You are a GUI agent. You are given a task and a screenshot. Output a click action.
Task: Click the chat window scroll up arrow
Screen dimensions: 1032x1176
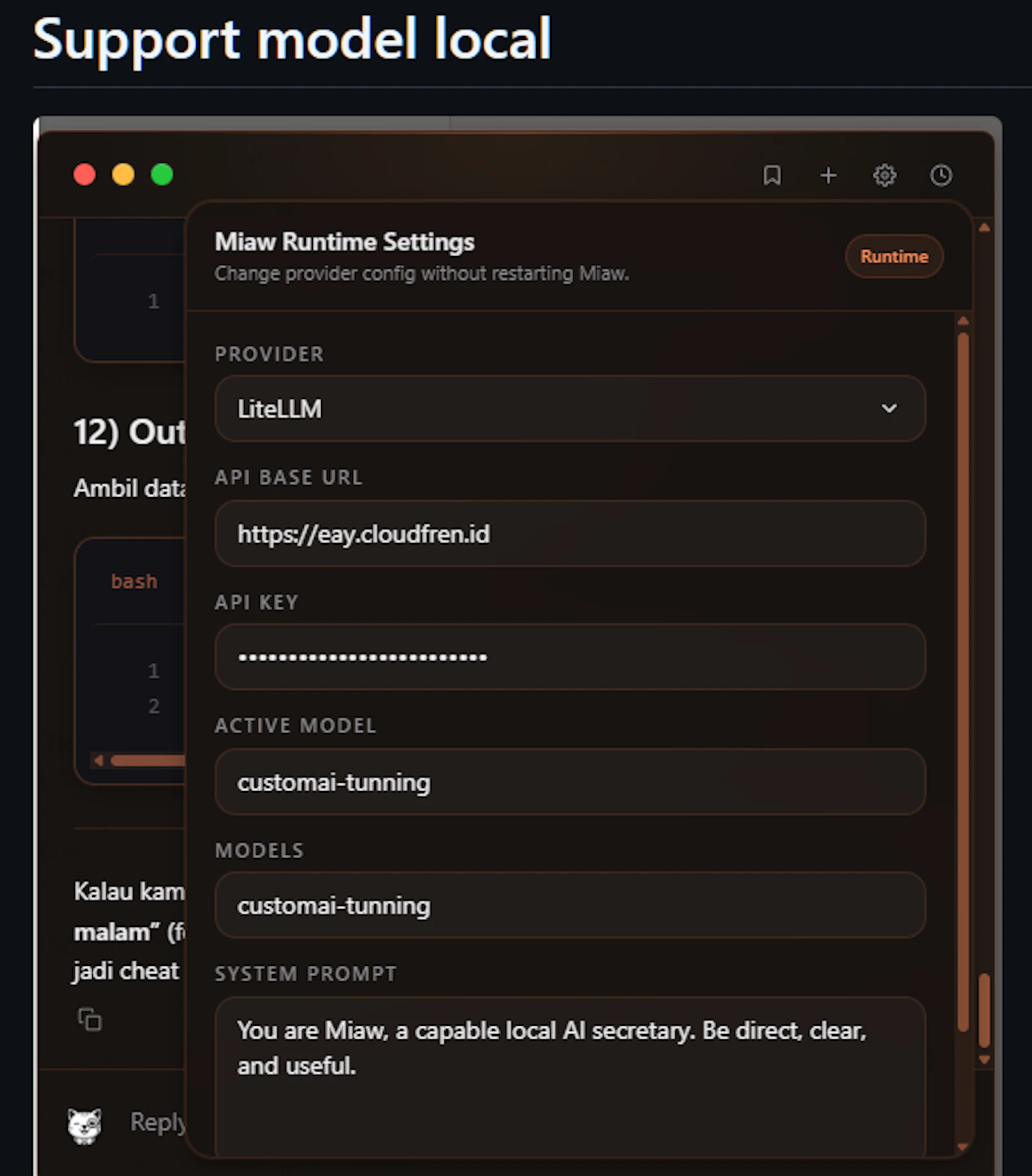pyautogui.click(x=984, y=228)
